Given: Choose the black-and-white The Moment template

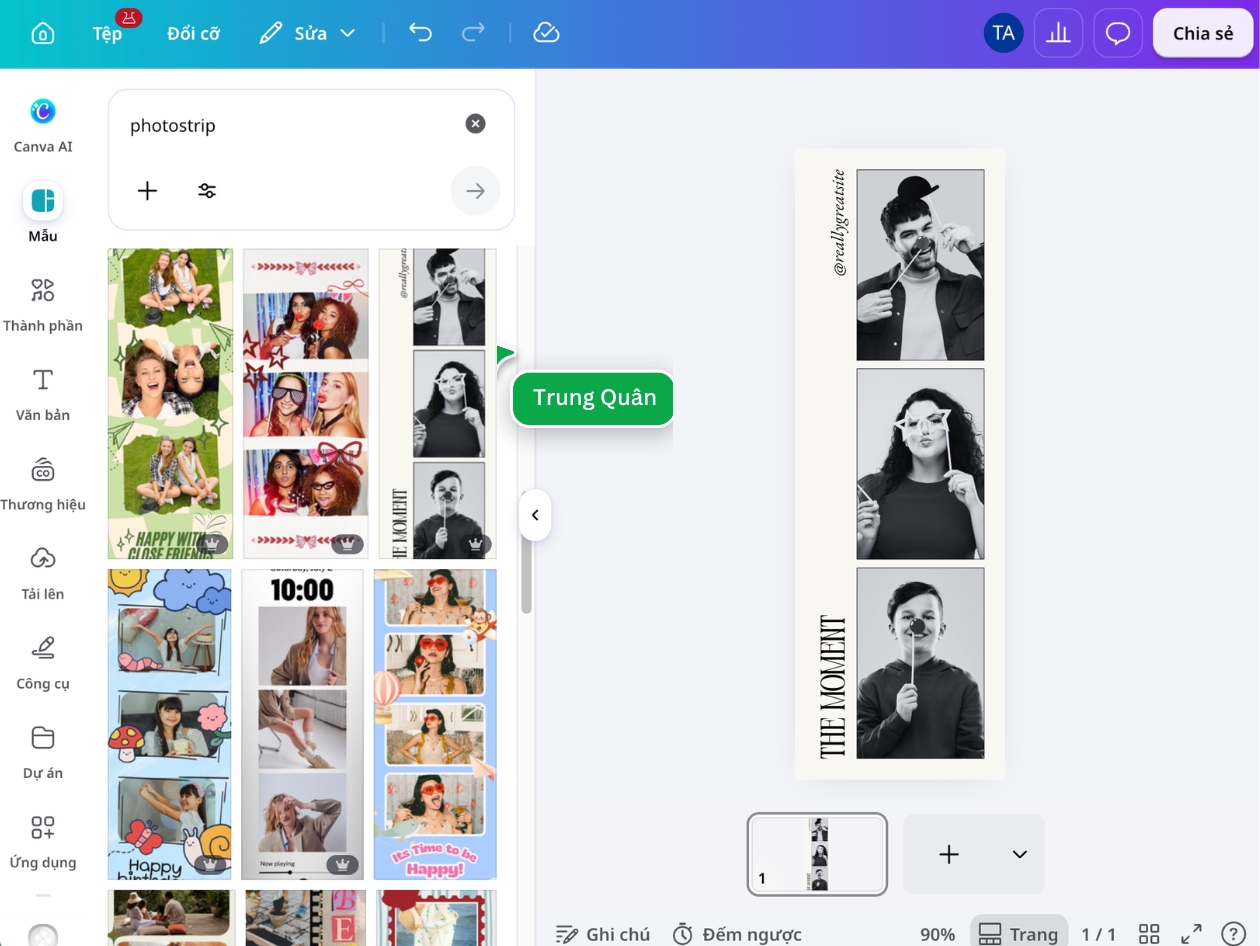Looking at the screenshot, I should [x=437, y=403].
